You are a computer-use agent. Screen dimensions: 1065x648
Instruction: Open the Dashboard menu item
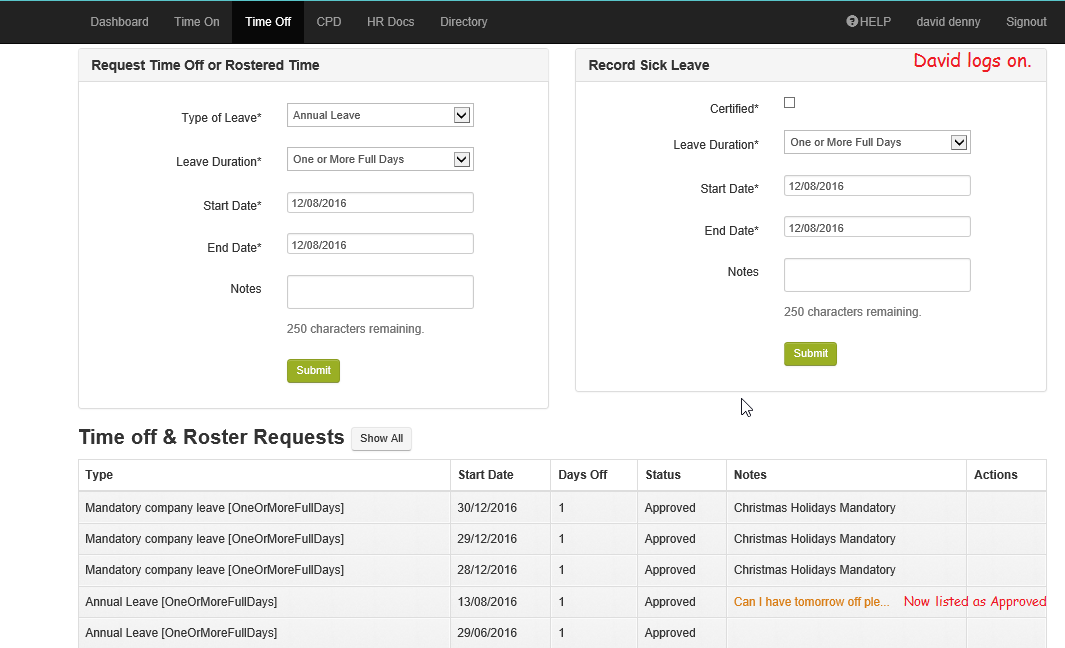[119, 22]
